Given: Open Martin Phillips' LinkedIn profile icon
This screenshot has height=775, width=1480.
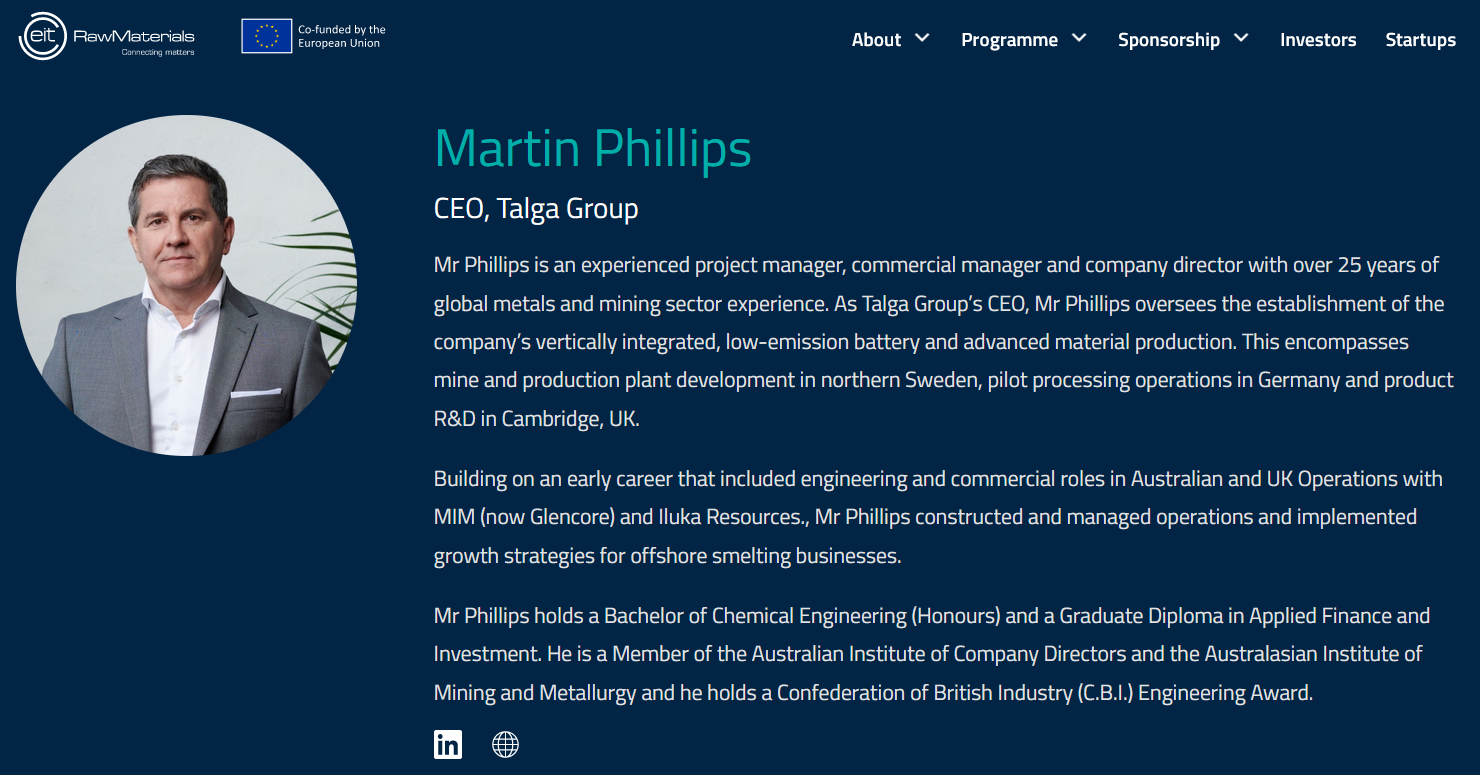Looking at the screenshot, I should (x=448, y=744).
